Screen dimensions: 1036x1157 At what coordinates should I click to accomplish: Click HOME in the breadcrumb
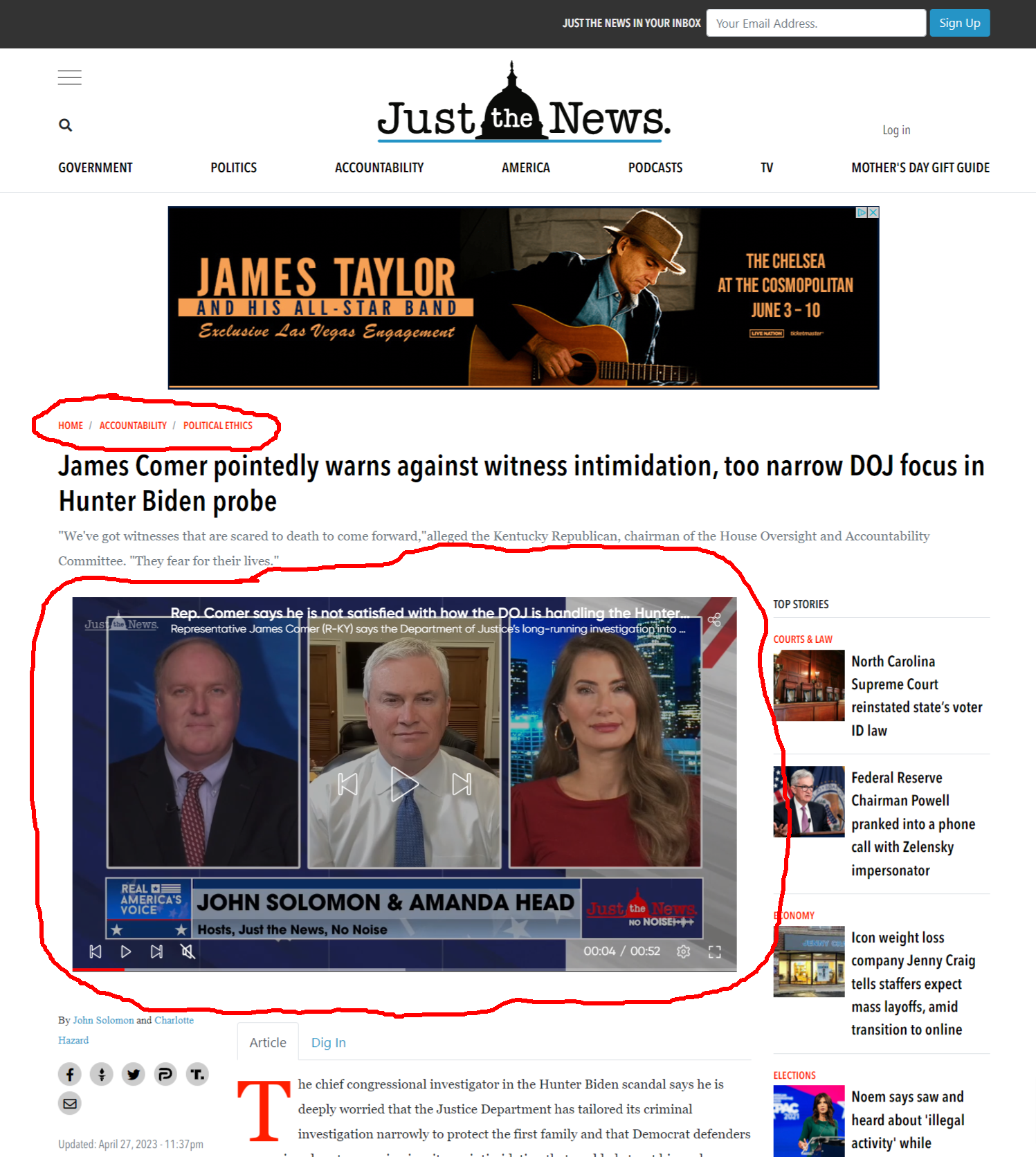point(71,426)
